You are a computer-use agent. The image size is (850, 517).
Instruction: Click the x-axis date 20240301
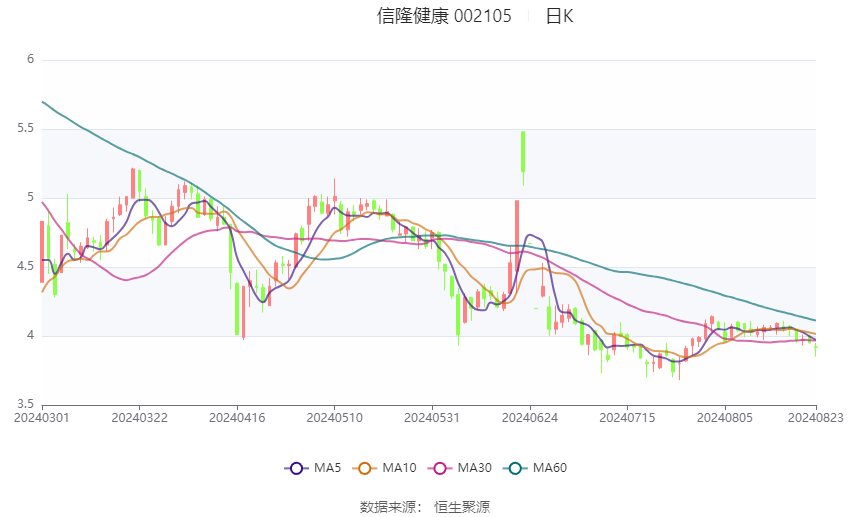[x=42, y=418]
